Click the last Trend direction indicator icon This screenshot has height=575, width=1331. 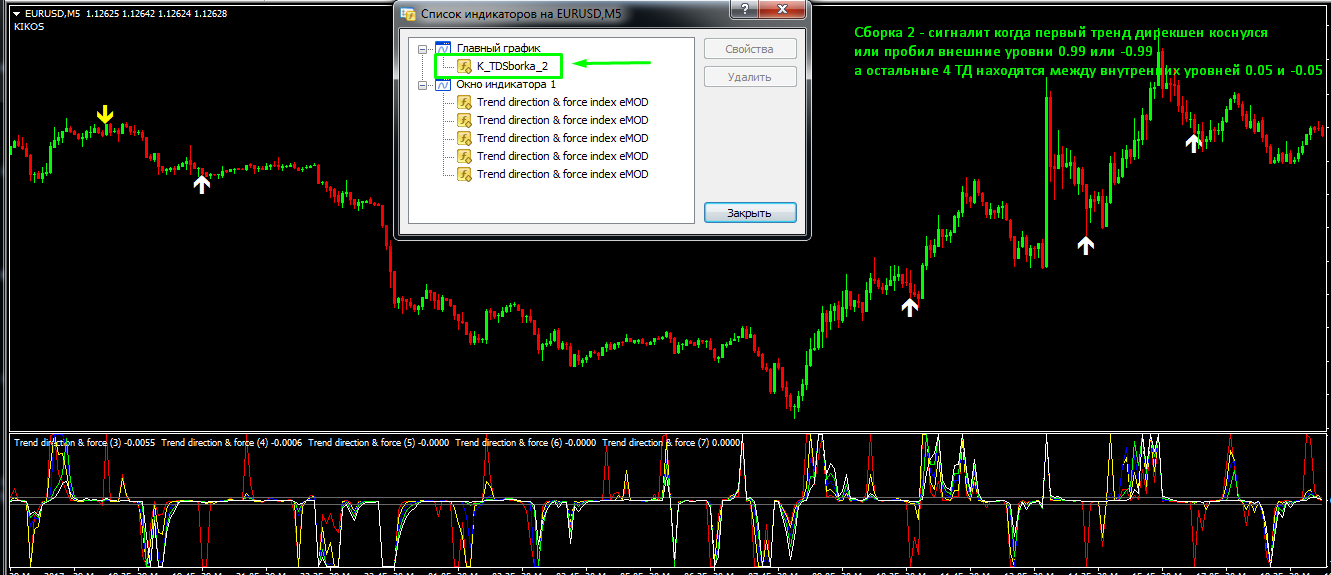465,174
